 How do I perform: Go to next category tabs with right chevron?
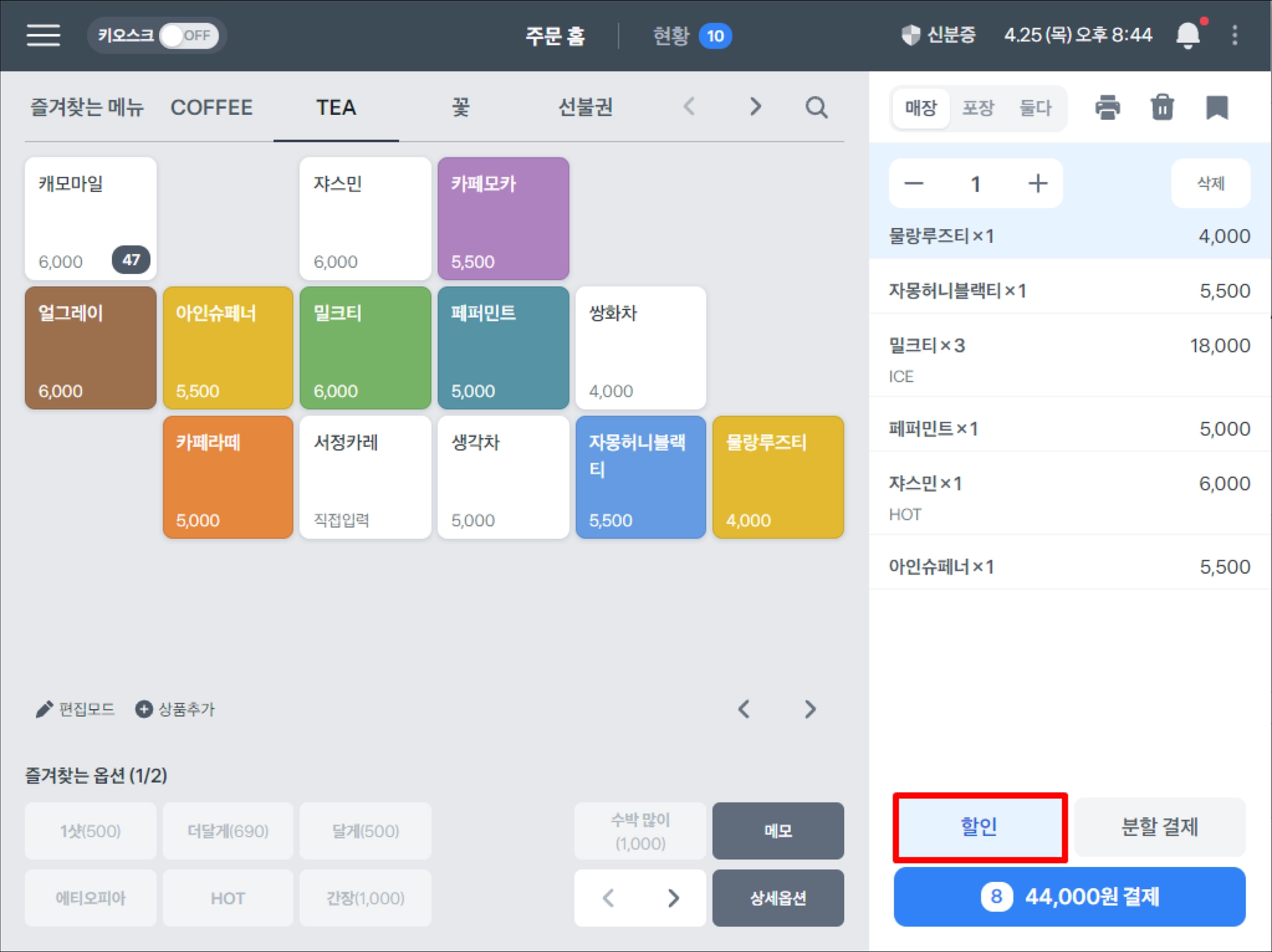(x=755, y=107)
